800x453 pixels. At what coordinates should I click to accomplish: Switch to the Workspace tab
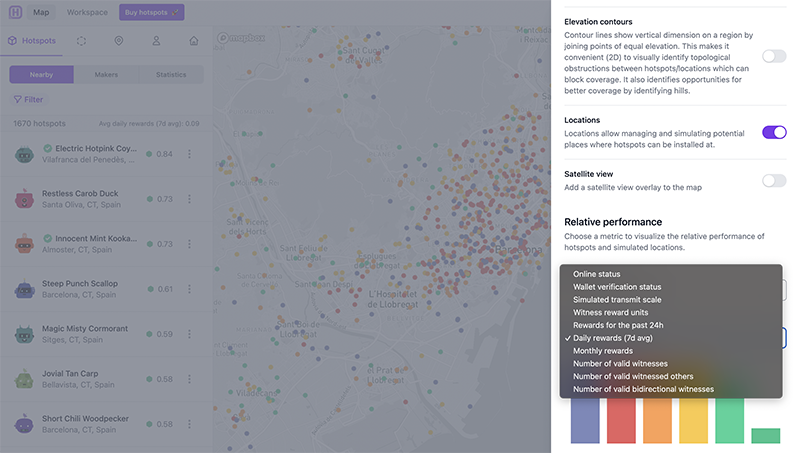pyautogui.click(x=87, y=13)
